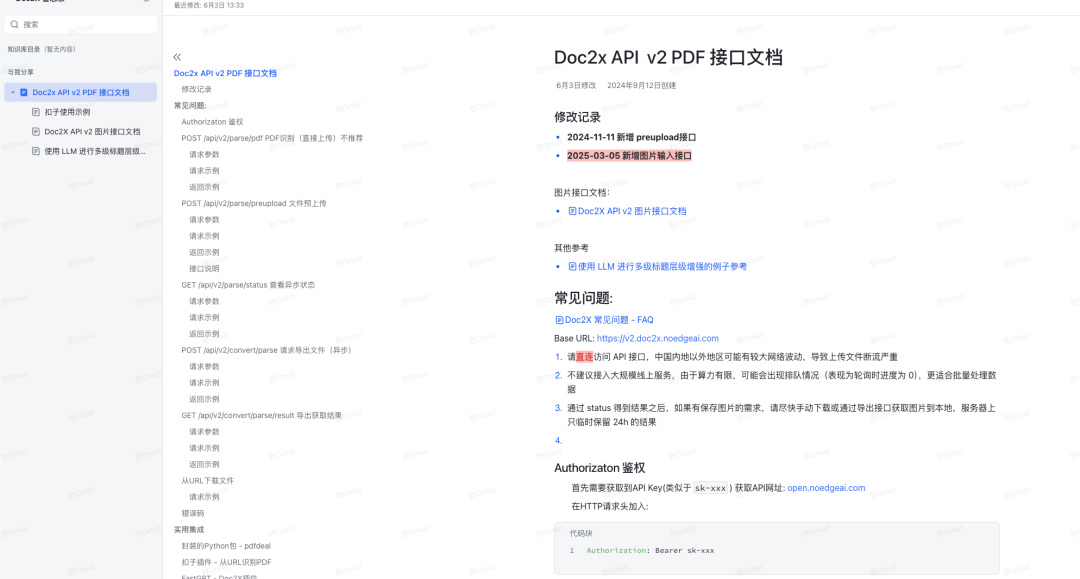Open outline entry POST /api/v2/parse/pdf PDF识别
The height and width of the screenshot is (579, 1080).
[x=272, y=138]
